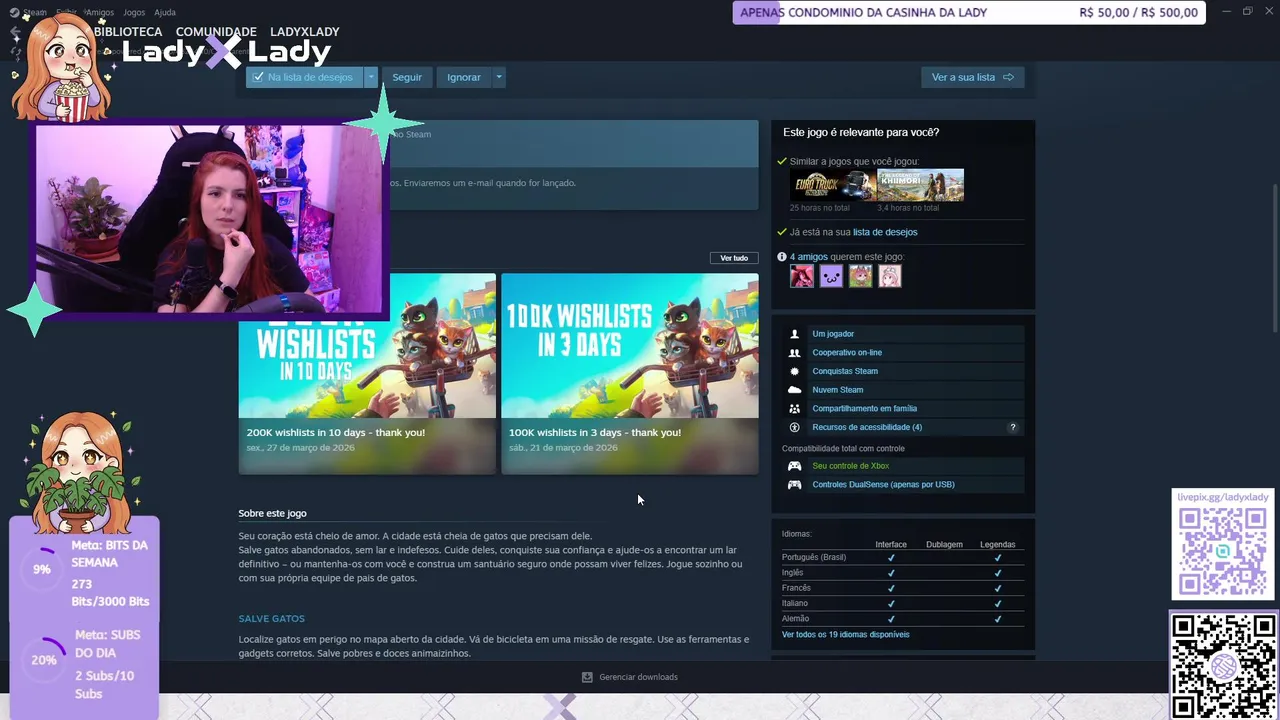This screenshot has height=720, width=1280.
Task: Click the Gerenciar downloads label
Action: tap(638, 677)
